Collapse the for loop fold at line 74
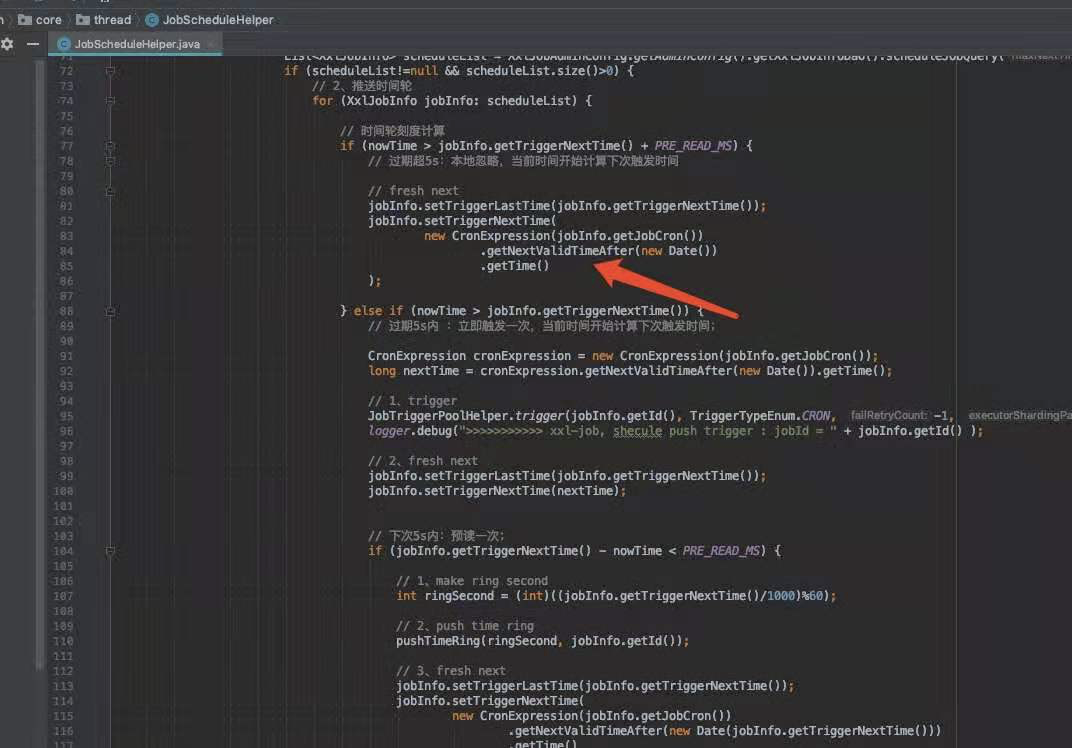The height and width of the screenshot is (748, 1072). pos(110,101)
